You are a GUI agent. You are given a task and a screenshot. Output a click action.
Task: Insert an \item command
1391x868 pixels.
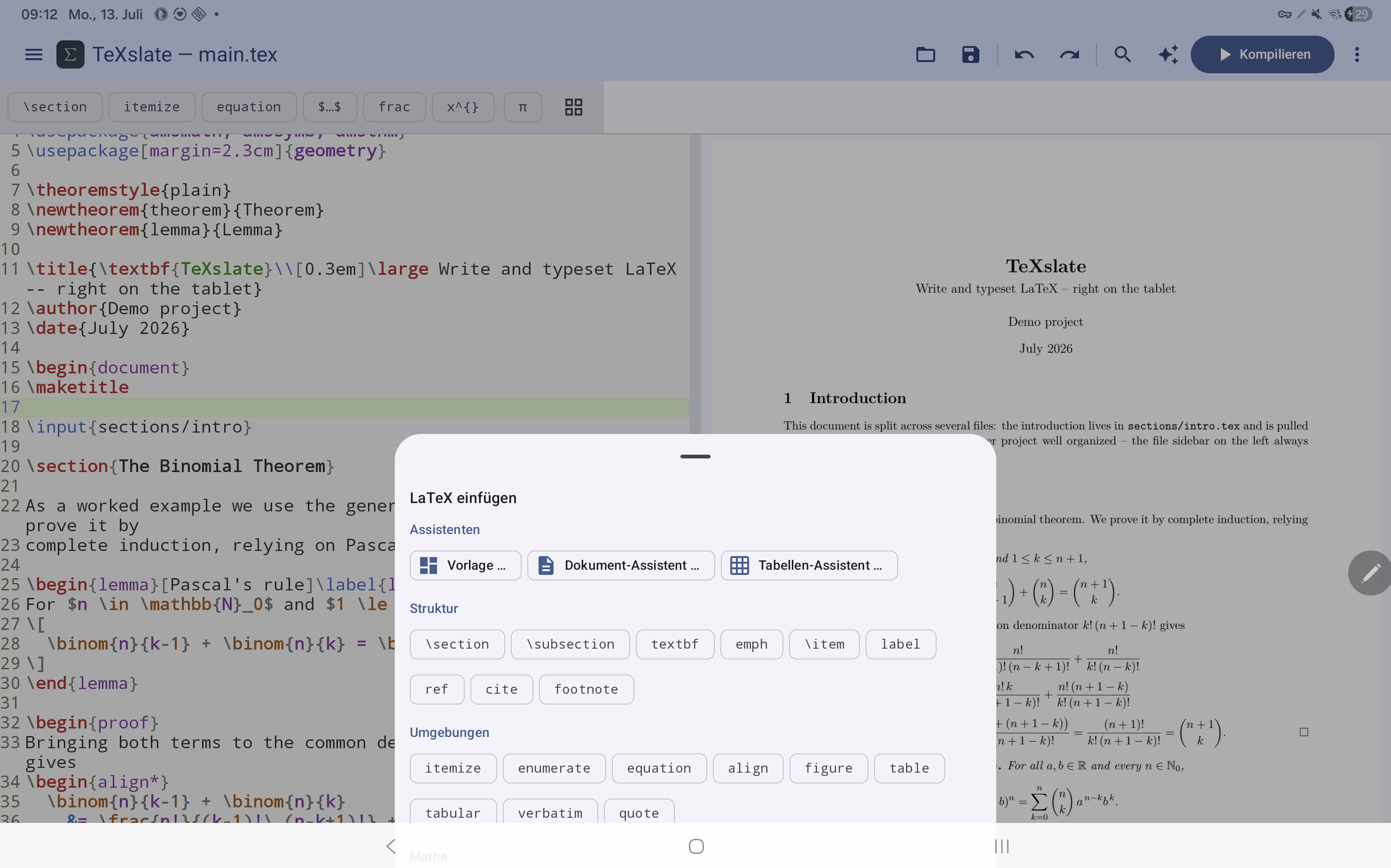824,644
